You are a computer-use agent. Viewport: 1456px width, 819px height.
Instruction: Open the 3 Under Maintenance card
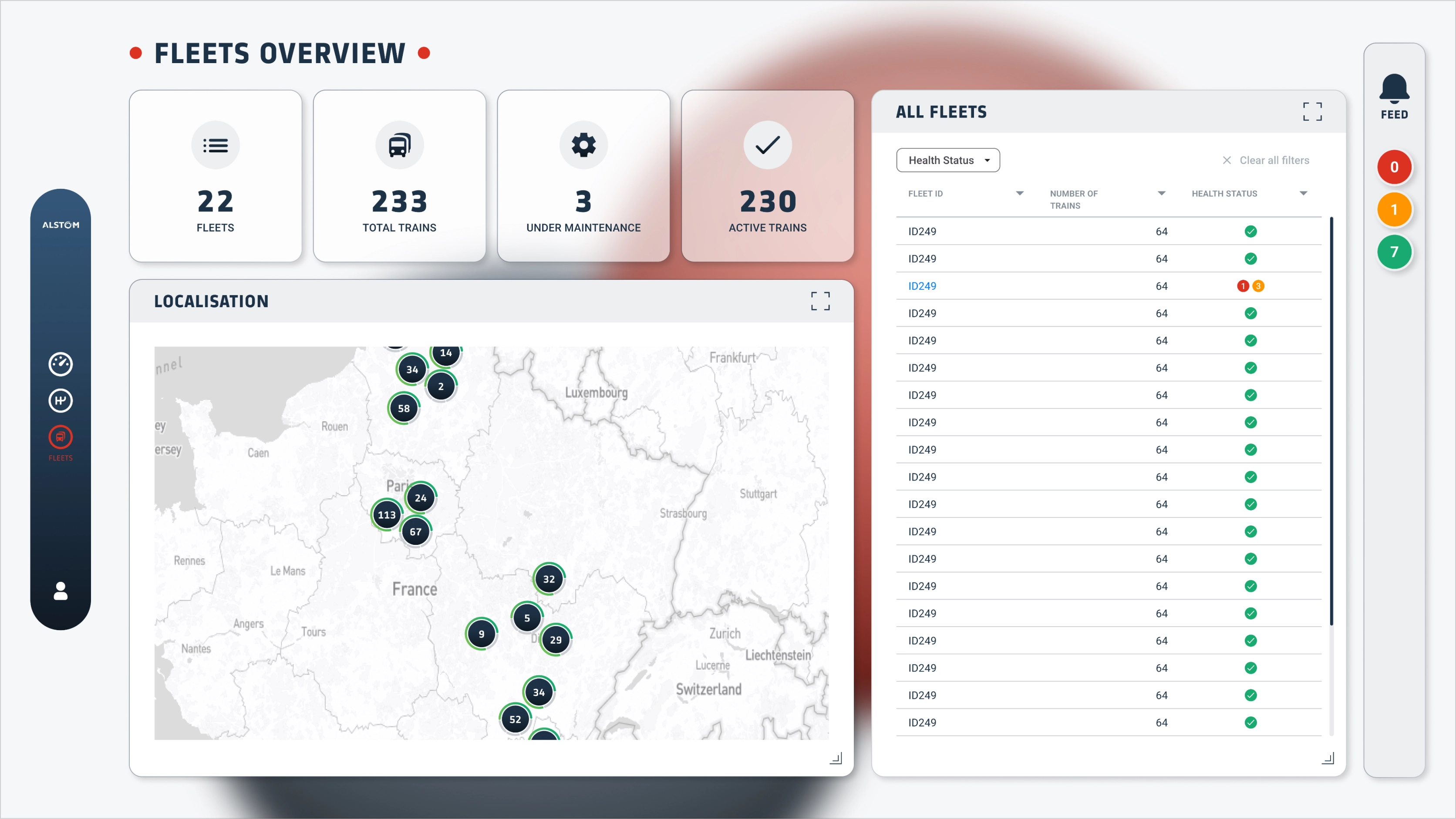583,176
